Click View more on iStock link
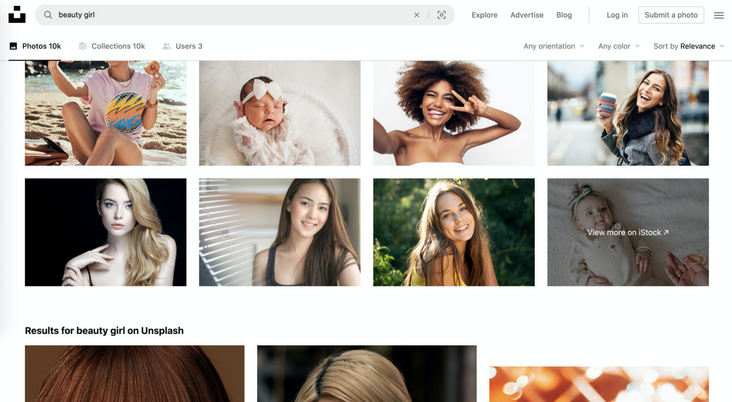The image size is (732, 402). [x=628, y=232]
